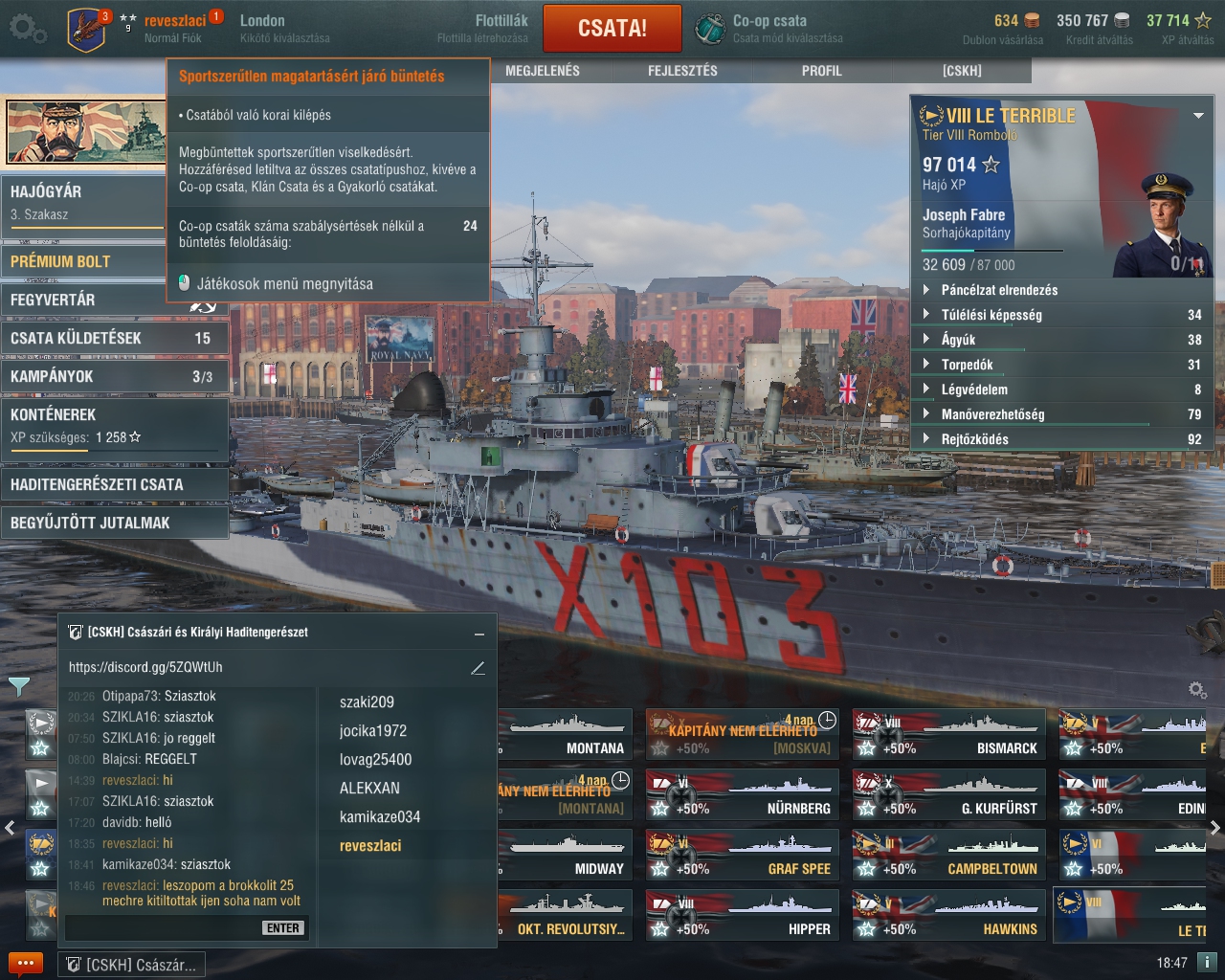Edit clan message with pencil icon
The width and height of the screenshot is (1225, 980).
tap(478, 667)
